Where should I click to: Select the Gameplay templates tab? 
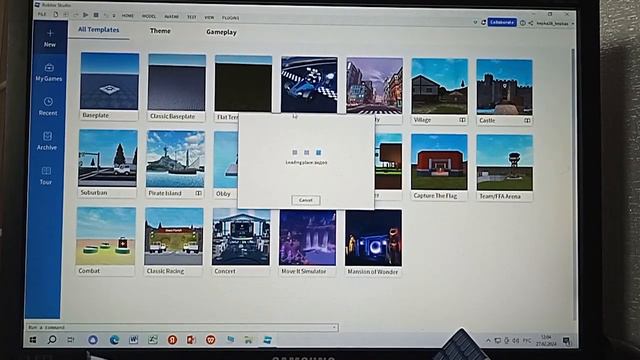click(221, 32)
